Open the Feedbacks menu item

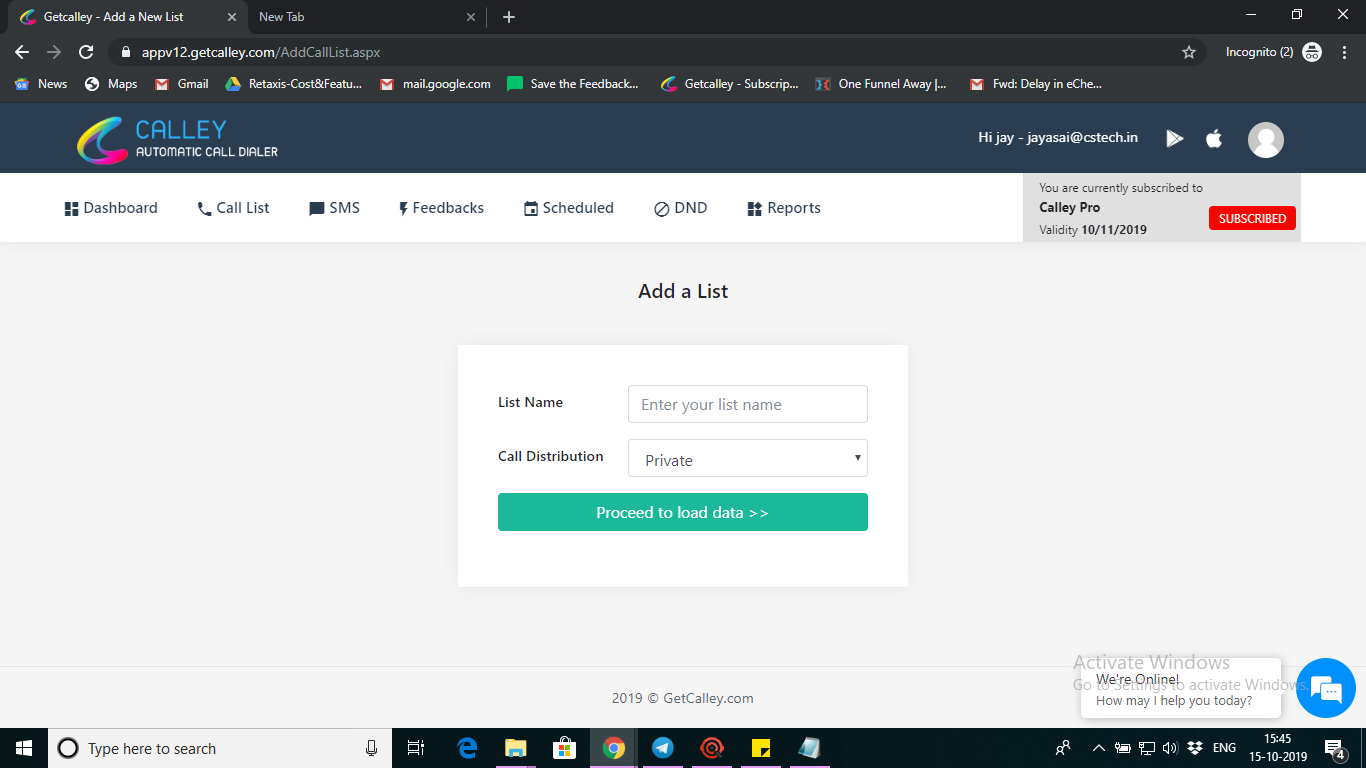coord(441,208)
